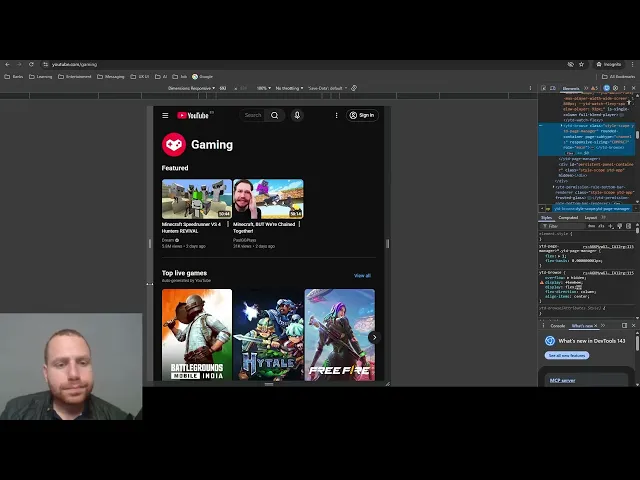Open the Dimensions Responsive dropdown

[x=191, y=88]
